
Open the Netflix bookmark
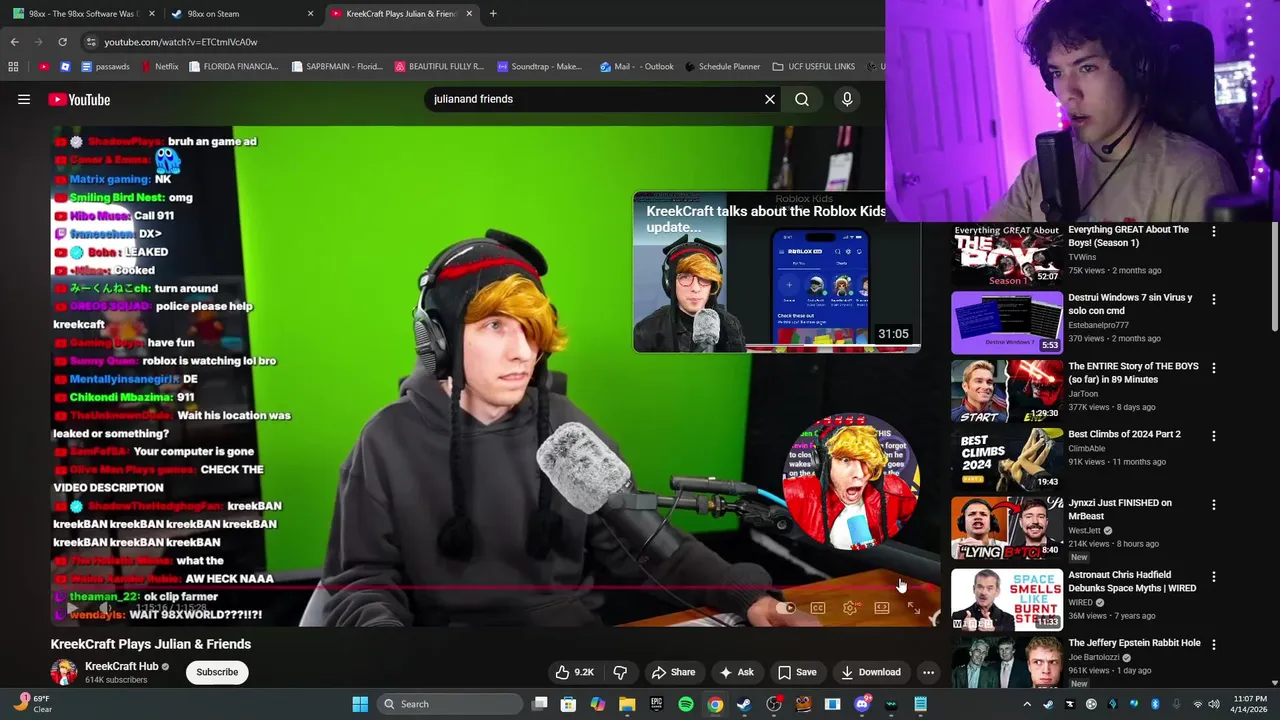pos(160,67)
